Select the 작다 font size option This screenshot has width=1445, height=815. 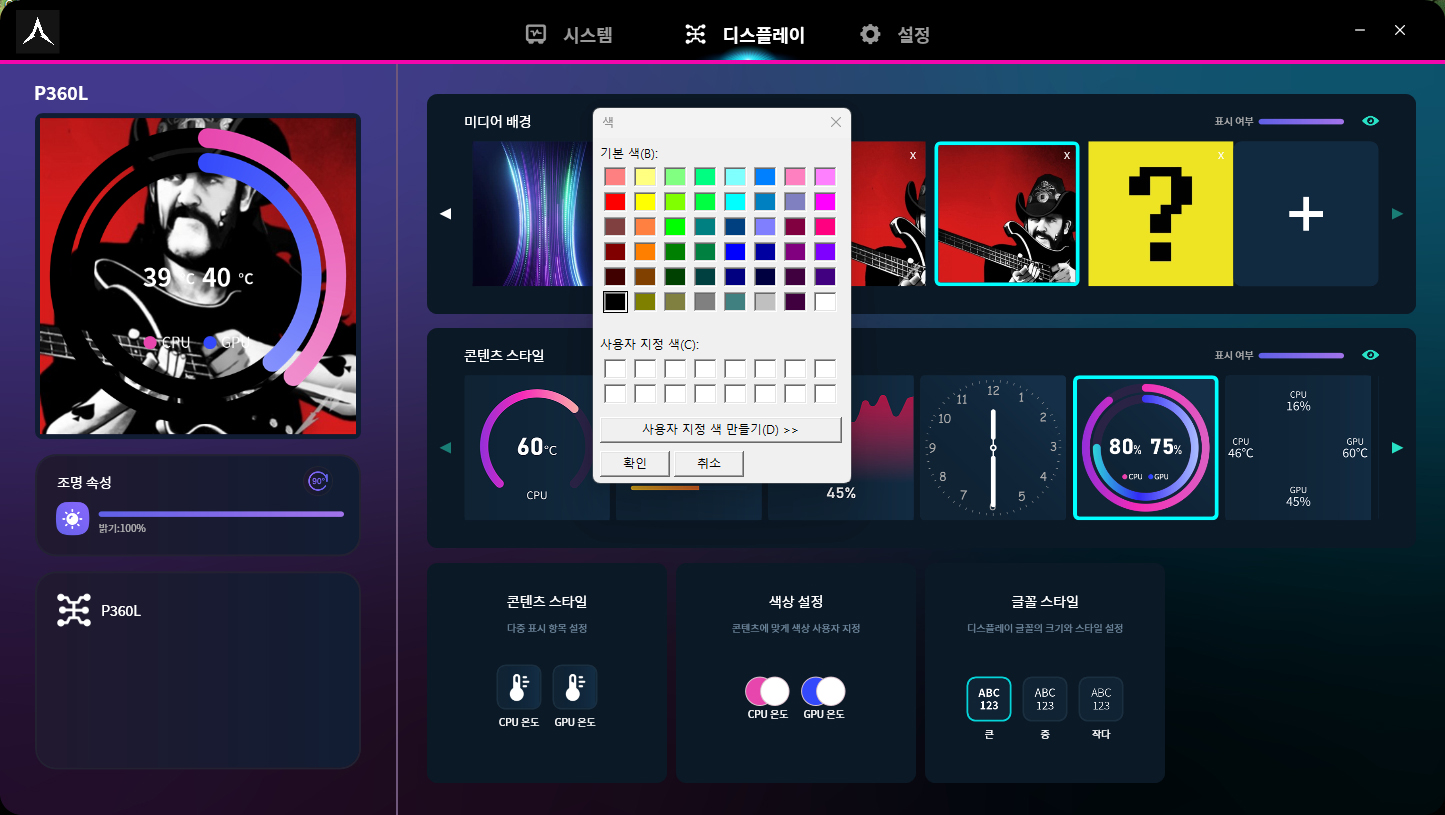1101,699
